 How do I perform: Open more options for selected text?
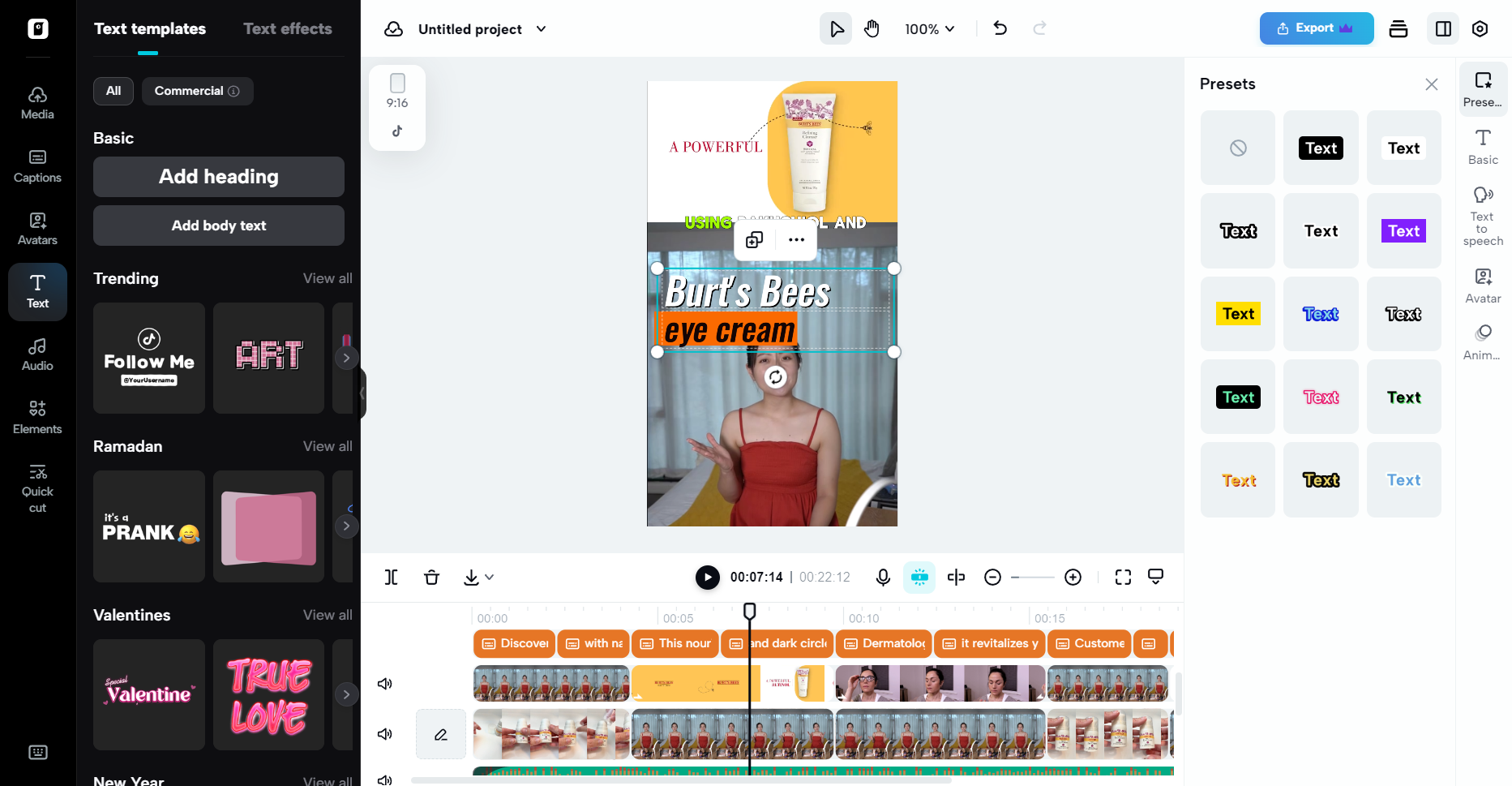(796, 240)
